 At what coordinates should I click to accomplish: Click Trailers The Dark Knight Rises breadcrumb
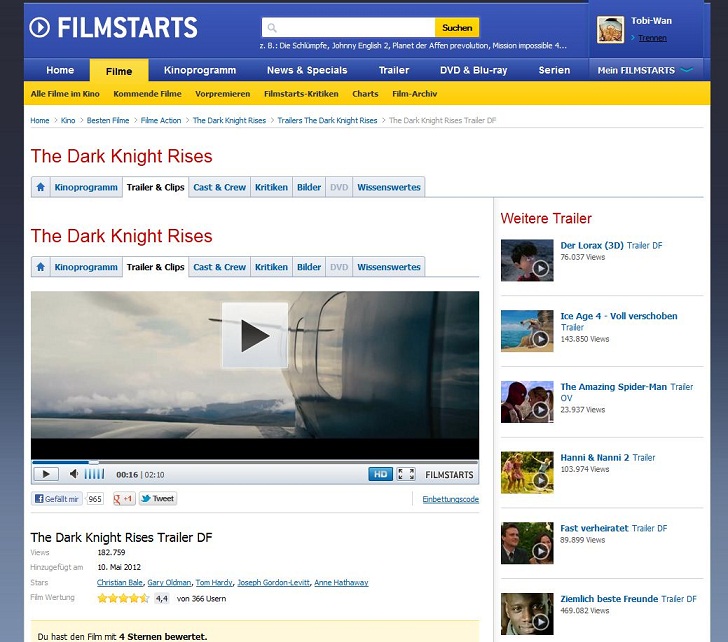[x=327, y=120]
